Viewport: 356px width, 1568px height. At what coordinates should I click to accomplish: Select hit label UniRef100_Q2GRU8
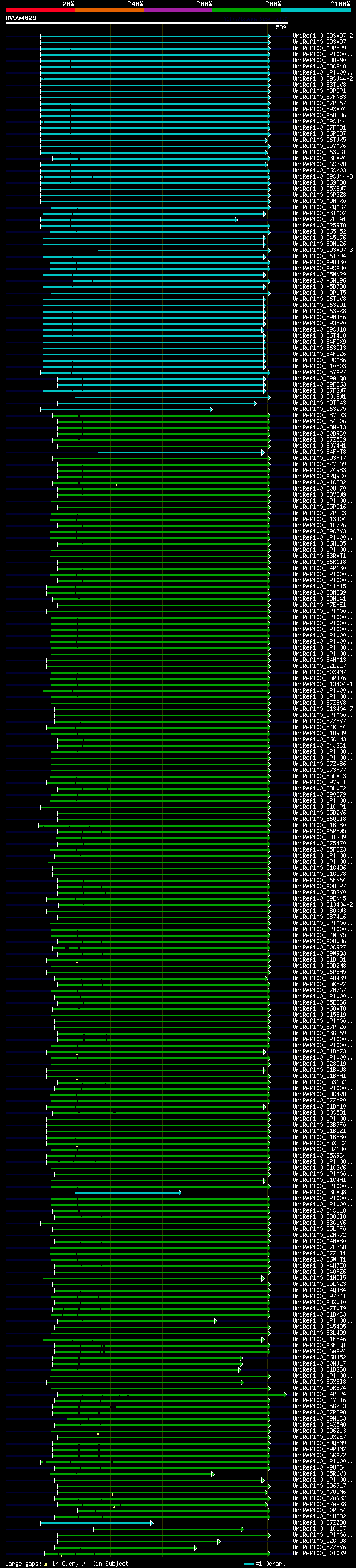tap(319, 1541)
